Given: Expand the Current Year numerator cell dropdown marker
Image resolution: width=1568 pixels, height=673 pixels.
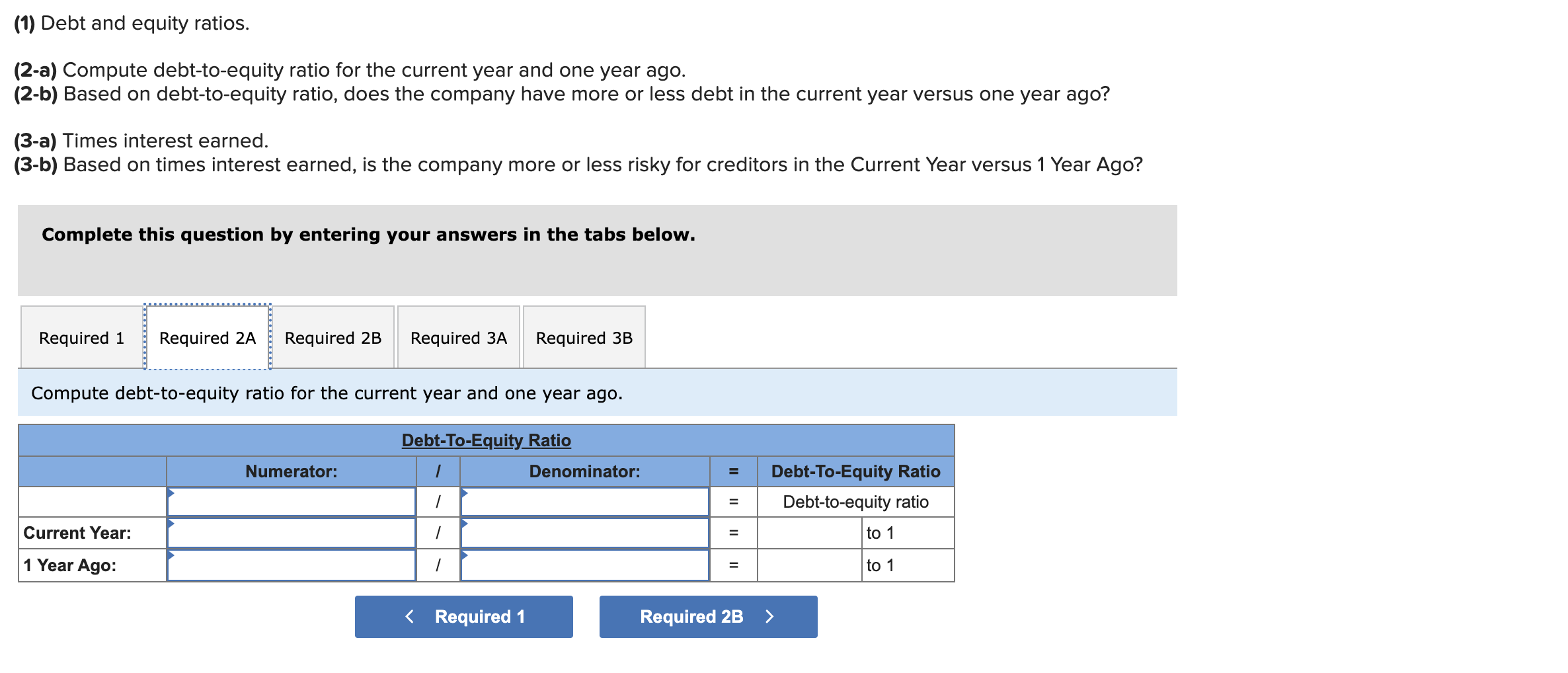Looking at the screenshot, I should point(172,526).
